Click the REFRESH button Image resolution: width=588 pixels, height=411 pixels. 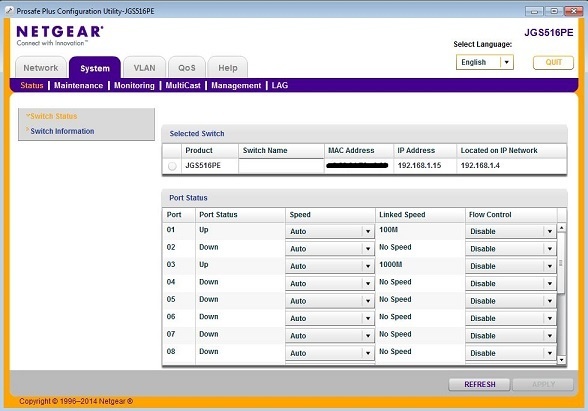tap(479, 384)
